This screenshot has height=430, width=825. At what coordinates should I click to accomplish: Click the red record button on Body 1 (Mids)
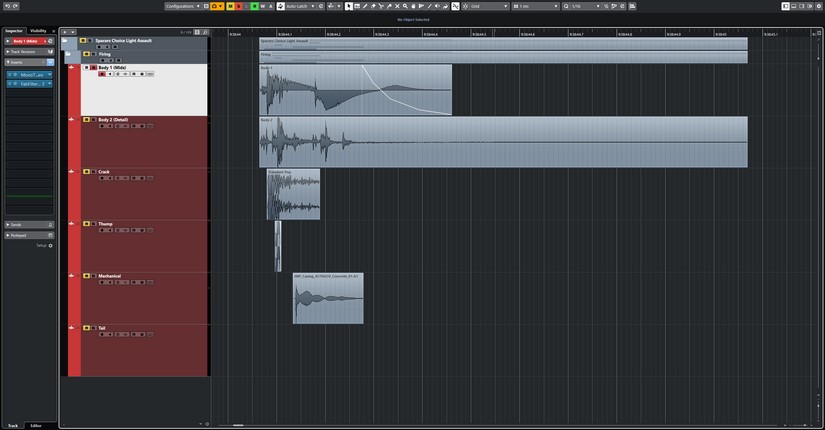(x=102, y=74)
